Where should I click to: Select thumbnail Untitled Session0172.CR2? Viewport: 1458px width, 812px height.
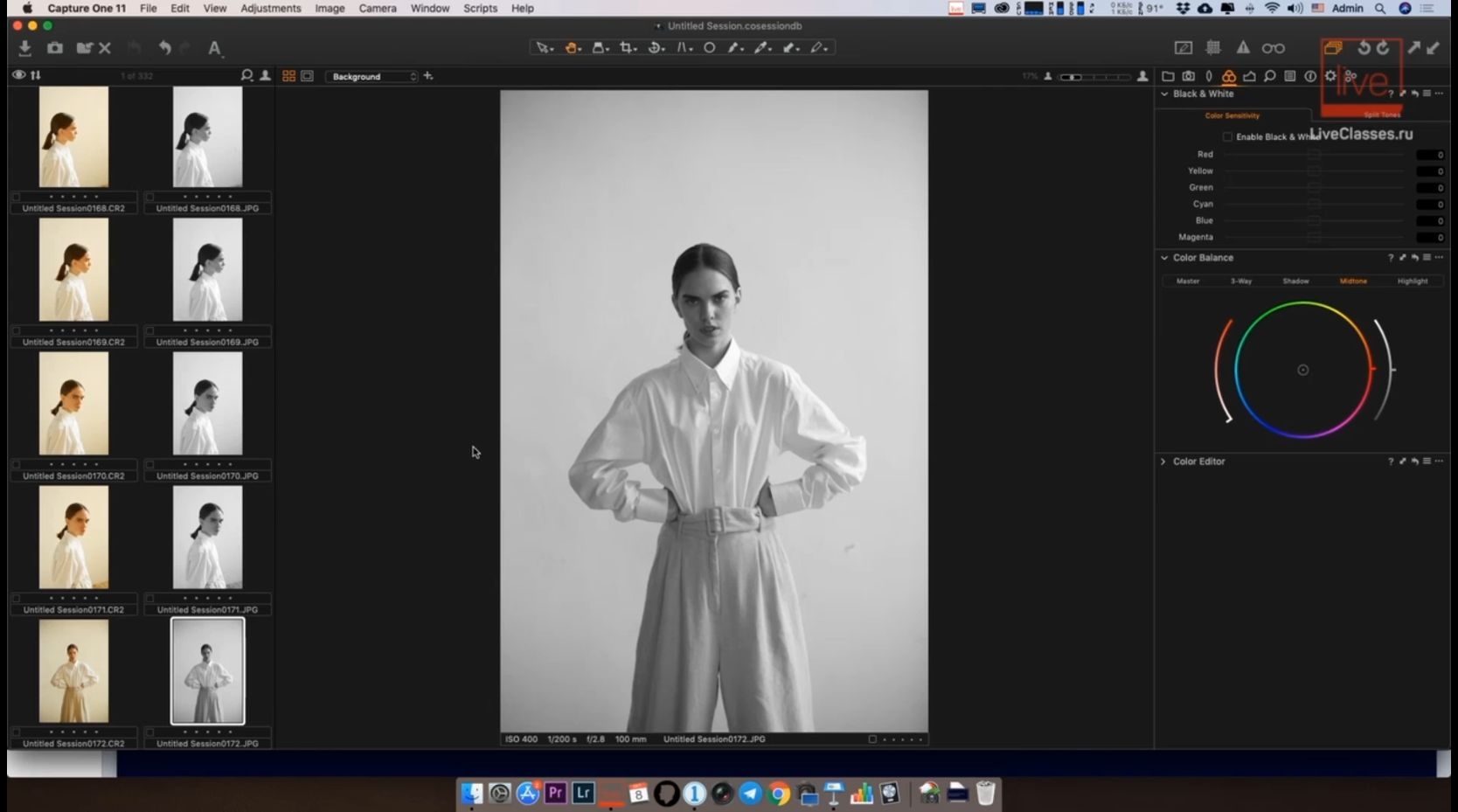(x=73, y=671)
